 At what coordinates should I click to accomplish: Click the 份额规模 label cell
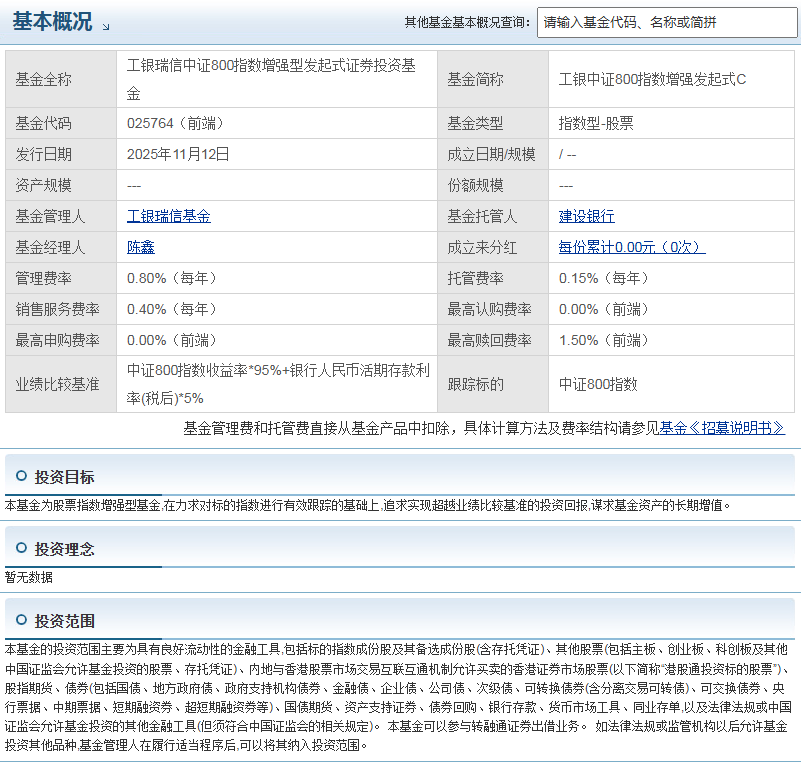(493, 185)
